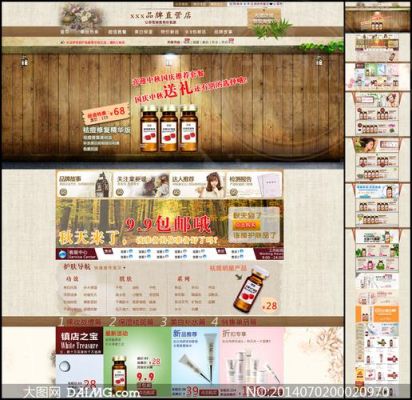Expand the 护肤导航 quick-find dropdown arrow
The width and height of the screenshot is (412, 400).
point(124,268)
